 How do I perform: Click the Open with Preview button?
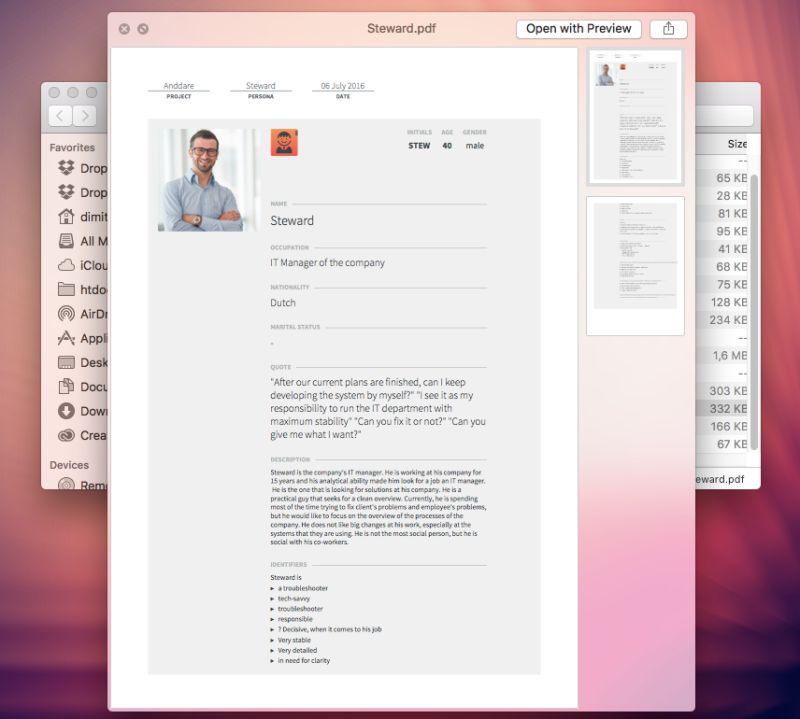[x=578, y=28]
